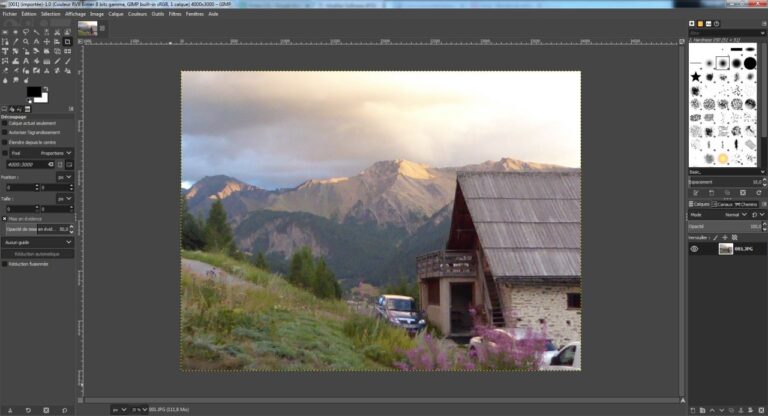The width and height of the screenshot is (768, 416).
Task: Open the layer Mode 'Normal' dropdown
Action: (x=737, y=214)
